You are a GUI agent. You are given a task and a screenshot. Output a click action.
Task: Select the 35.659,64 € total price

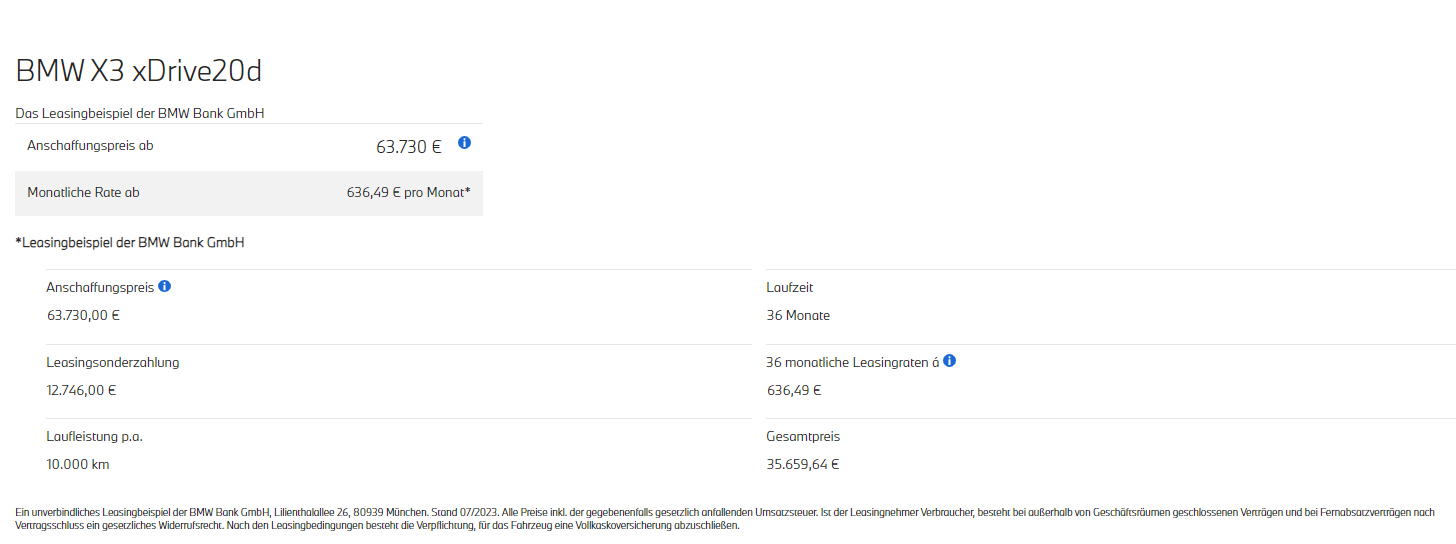[803, 464]
